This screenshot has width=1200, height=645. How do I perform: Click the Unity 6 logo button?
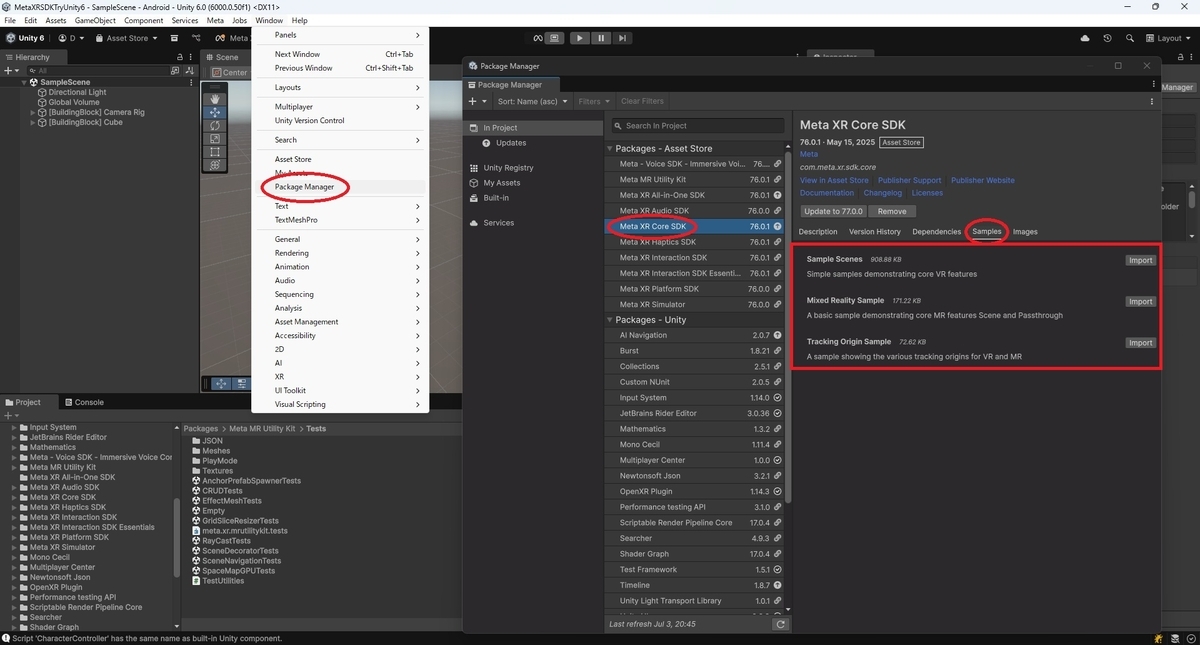click(x=26, y=38)
